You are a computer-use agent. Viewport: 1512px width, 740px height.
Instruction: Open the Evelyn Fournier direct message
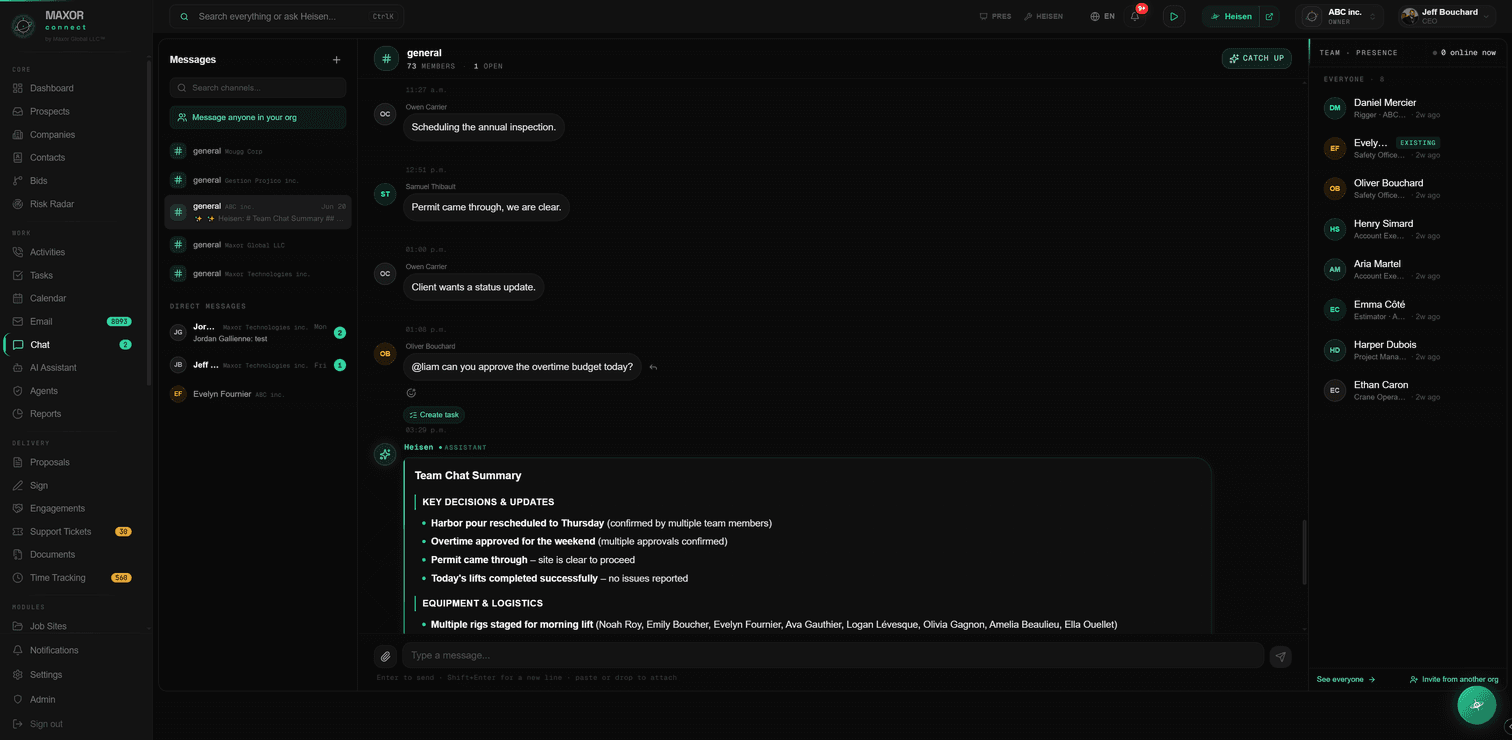click(258, 394)
